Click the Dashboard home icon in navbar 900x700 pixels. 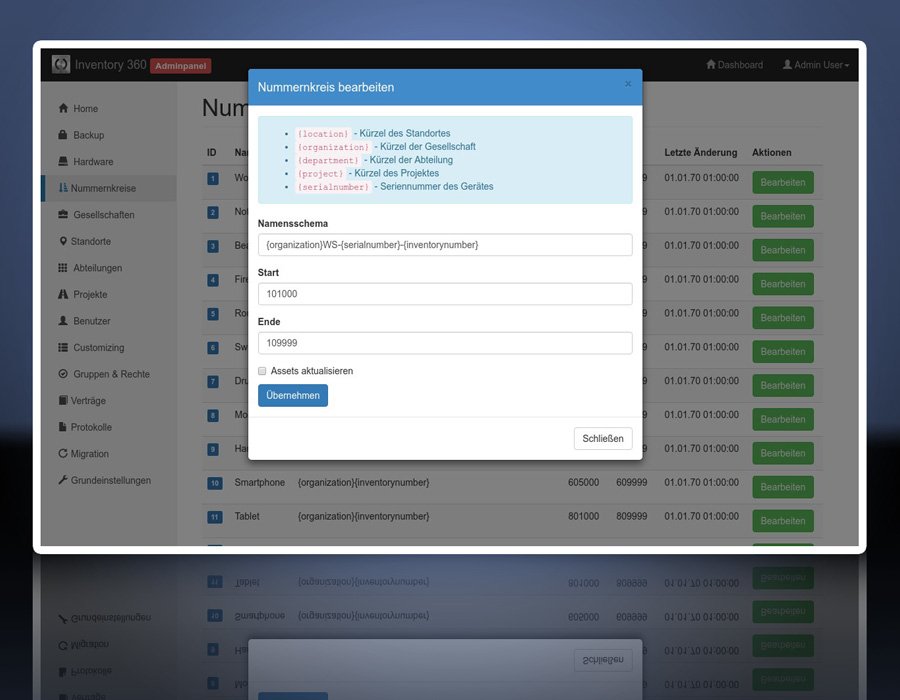(x=711, y=64)
